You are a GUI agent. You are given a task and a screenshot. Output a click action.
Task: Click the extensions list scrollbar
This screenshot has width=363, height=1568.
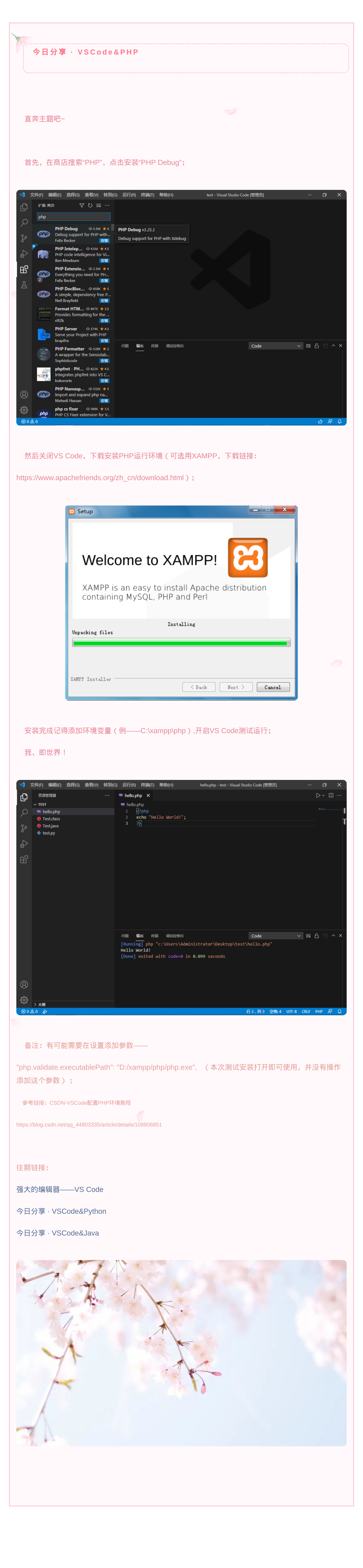[113, 228]
